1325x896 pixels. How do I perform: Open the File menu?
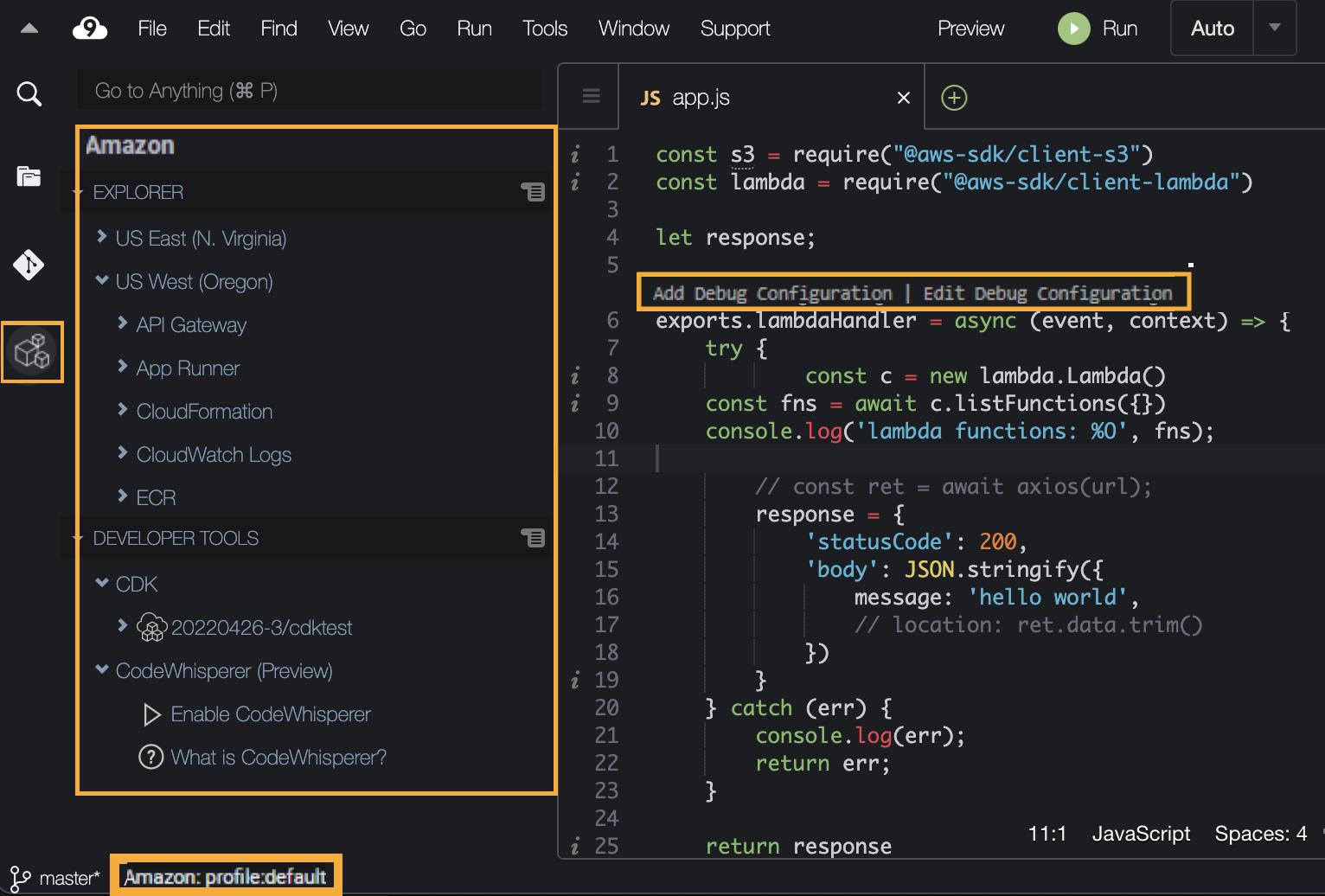152,29
